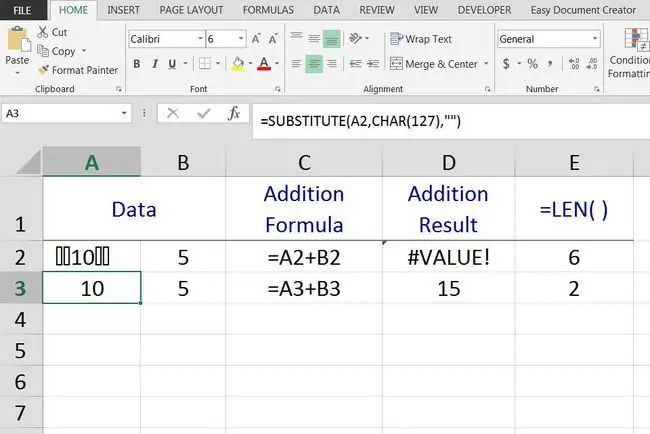Click the Insert Function fx icon

tap(234, 113)
